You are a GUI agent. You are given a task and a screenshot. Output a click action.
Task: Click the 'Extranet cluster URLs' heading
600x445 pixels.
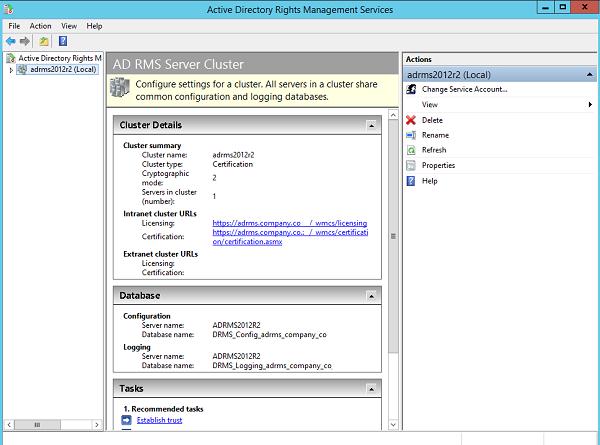(160, 254)
